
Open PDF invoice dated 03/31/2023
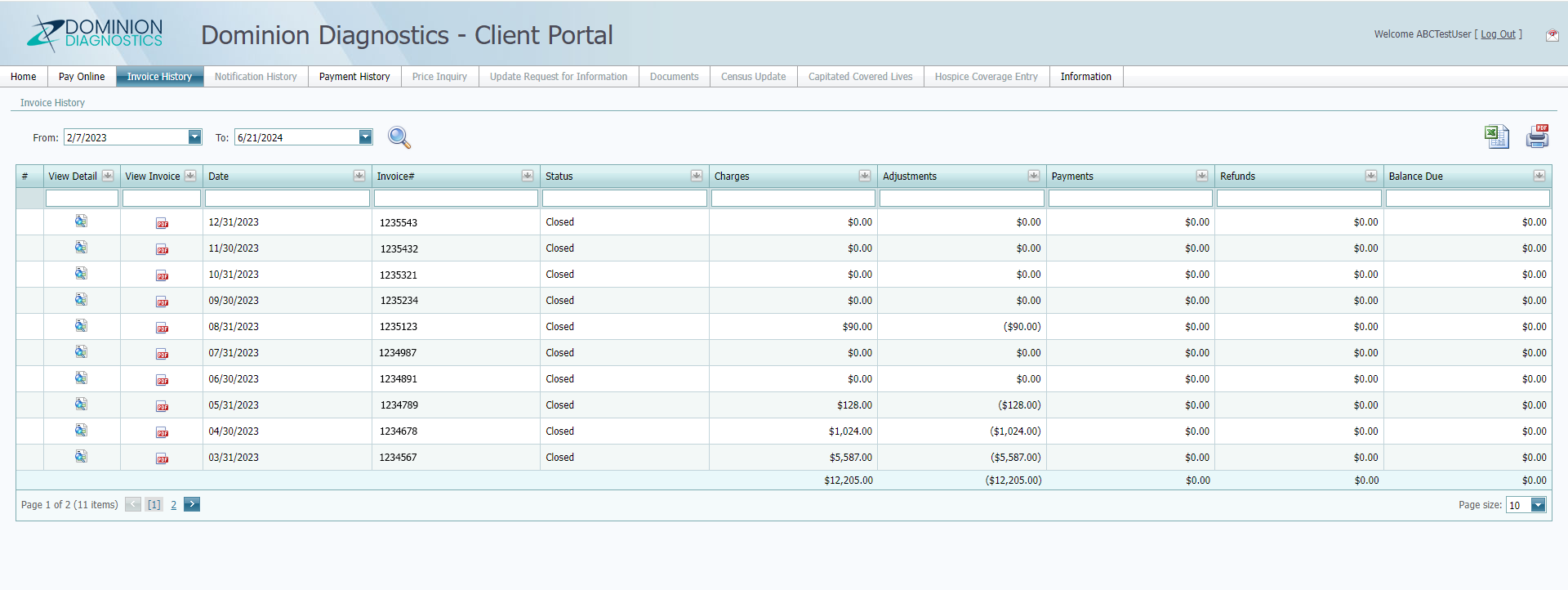[163, 458]
